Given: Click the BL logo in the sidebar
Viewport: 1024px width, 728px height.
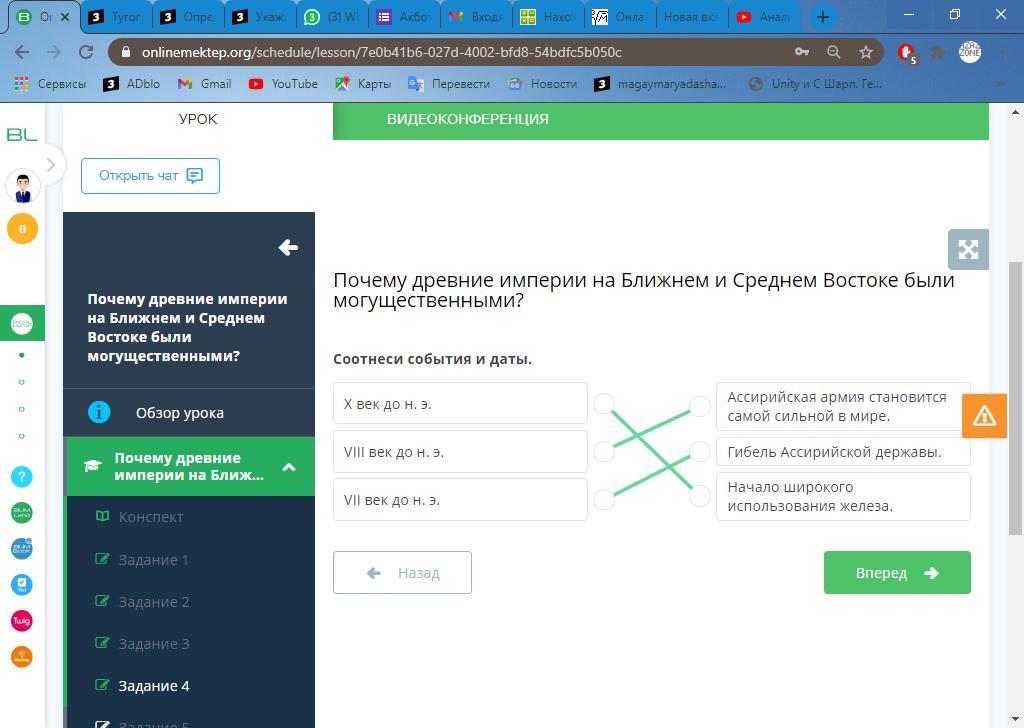Looking at the screenshot, I should click(x=22, y=135).
